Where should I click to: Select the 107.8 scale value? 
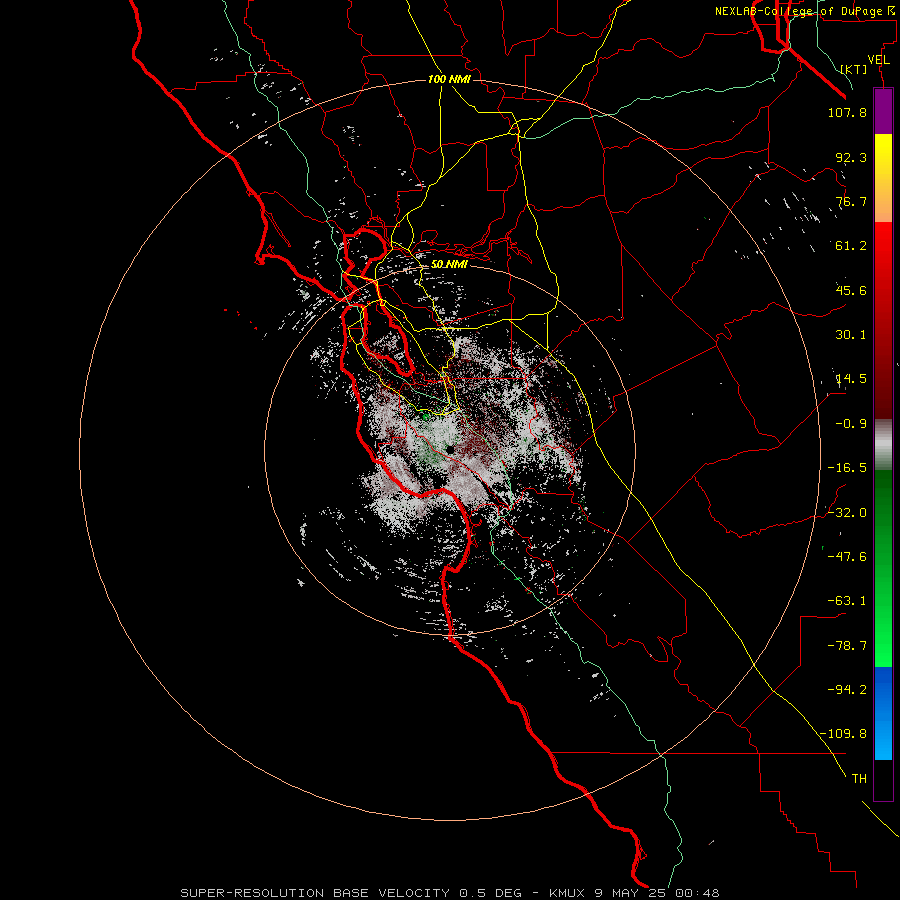(x=847, y=112)
